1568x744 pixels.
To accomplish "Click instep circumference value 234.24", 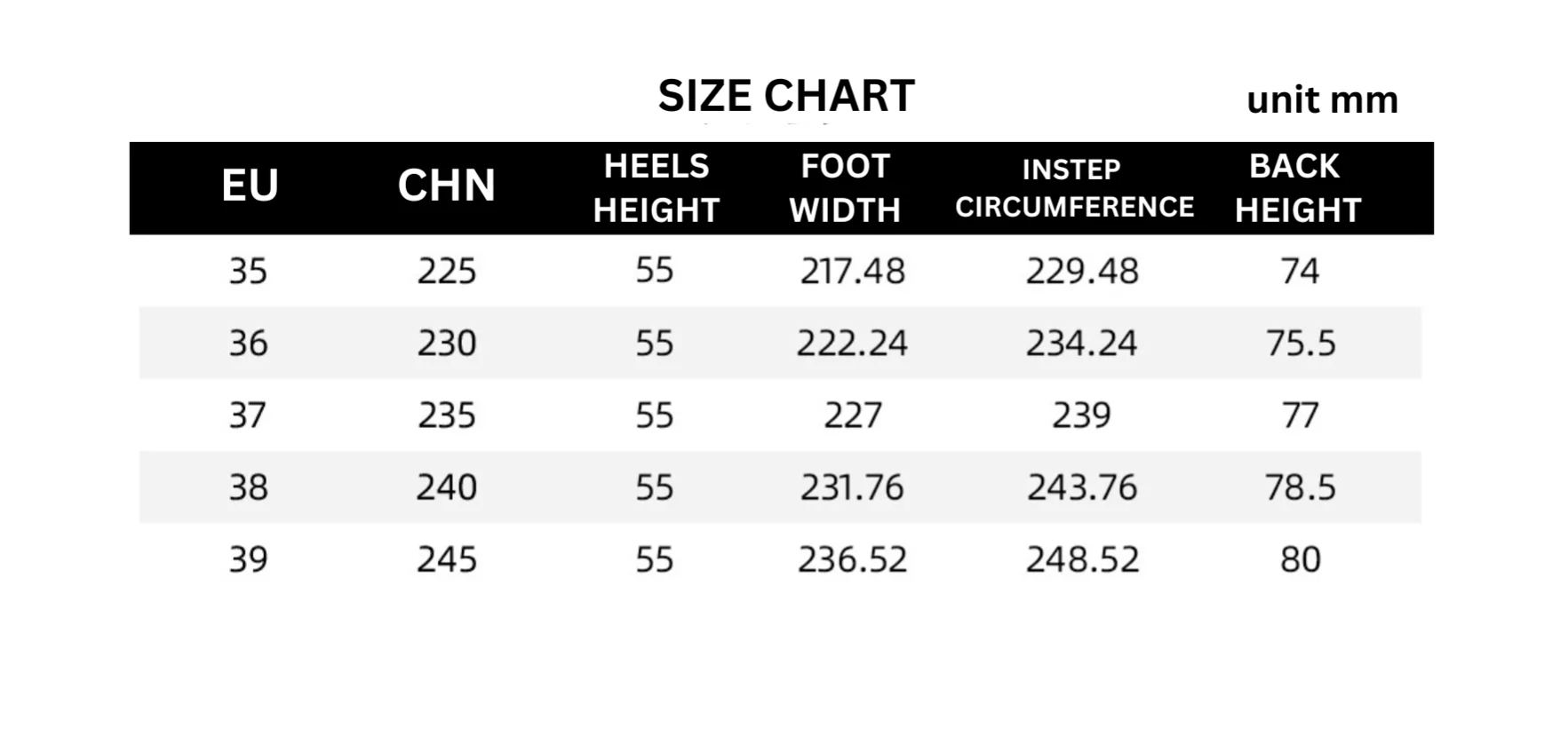I will (x=1082, y=344).
